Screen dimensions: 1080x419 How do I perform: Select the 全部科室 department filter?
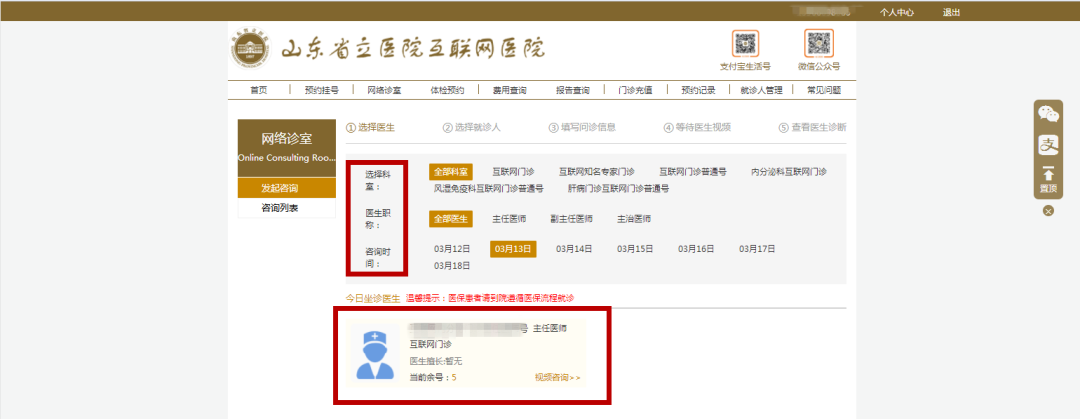tap(450, 172)
